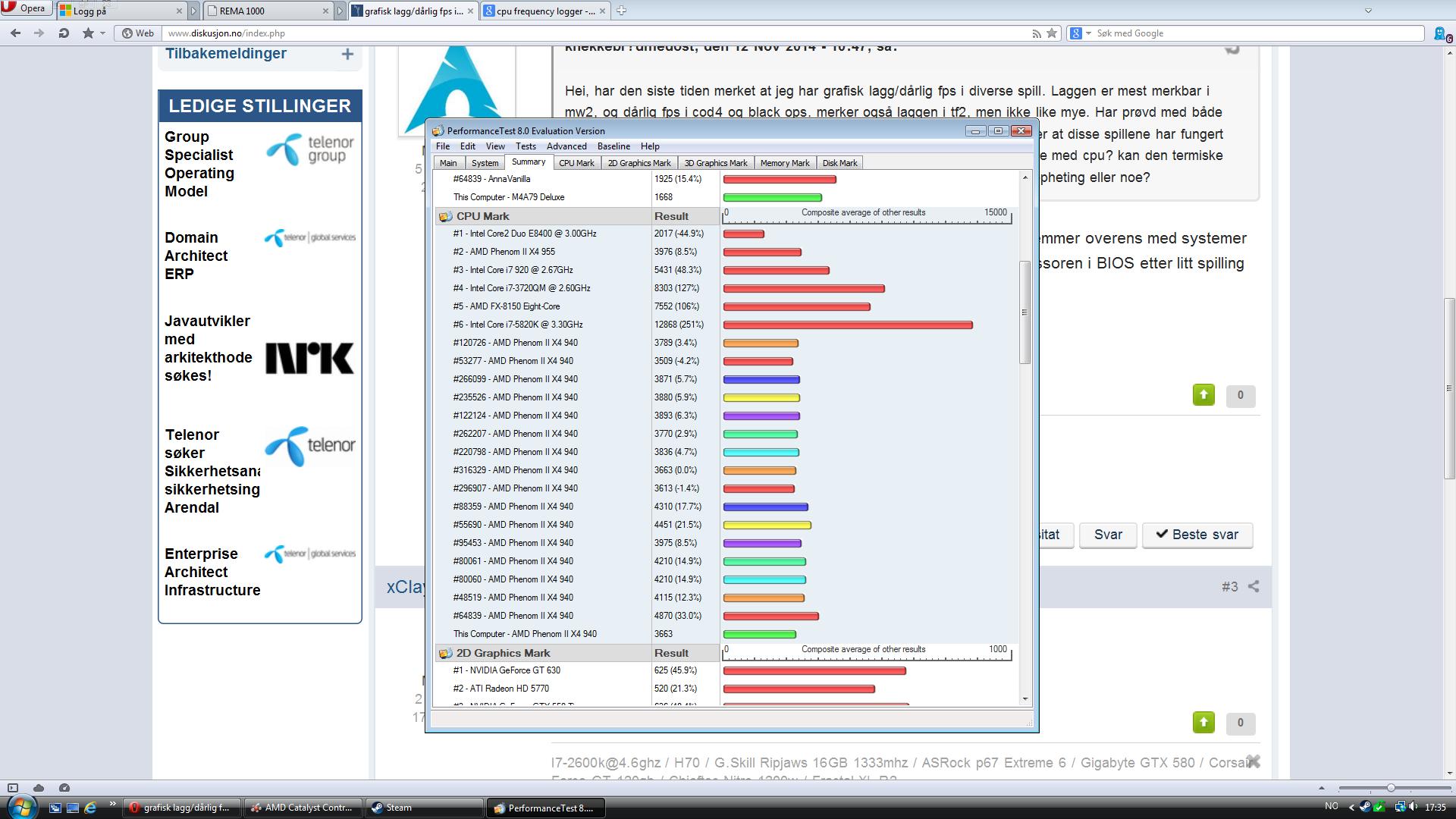The width and height of the screenshot is (1456, 819).
Task: Upvote the first post with green arrow
Action: [1203, 395]
